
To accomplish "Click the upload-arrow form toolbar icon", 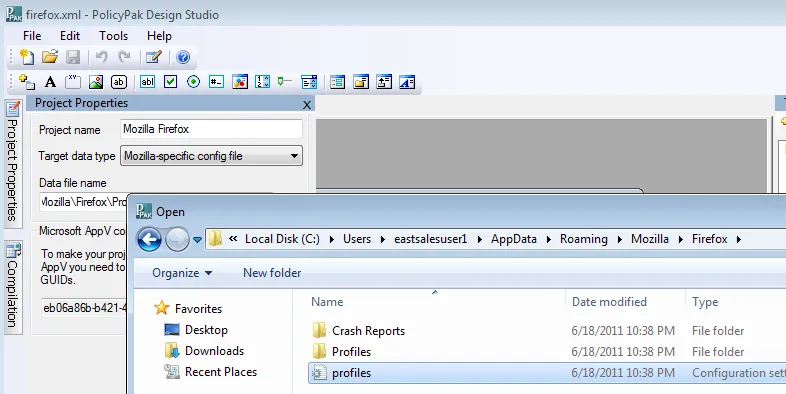I will (384, 82).
